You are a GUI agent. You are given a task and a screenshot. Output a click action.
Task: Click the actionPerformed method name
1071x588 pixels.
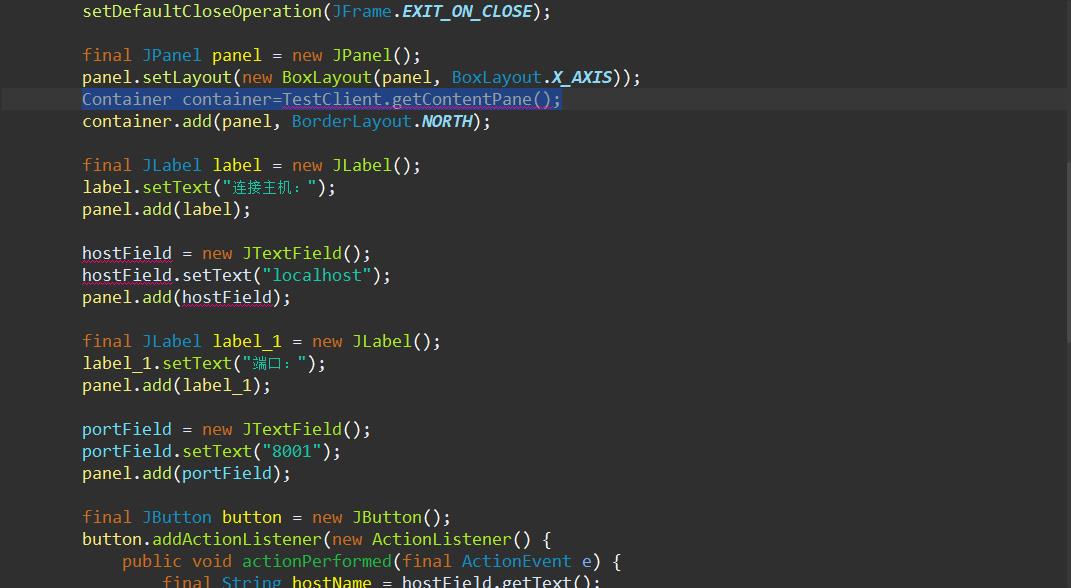(x=317, y=561)
